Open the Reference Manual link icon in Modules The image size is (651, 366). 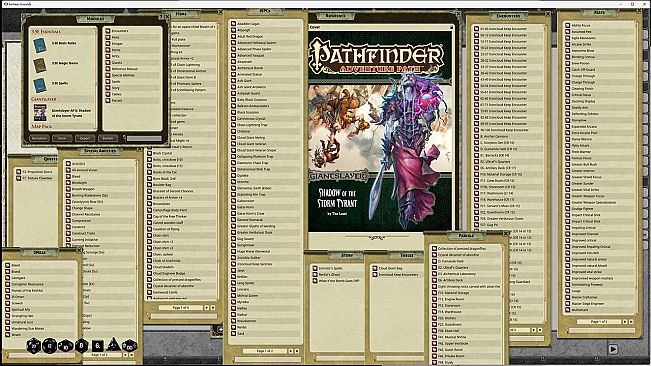pos(108,68)
